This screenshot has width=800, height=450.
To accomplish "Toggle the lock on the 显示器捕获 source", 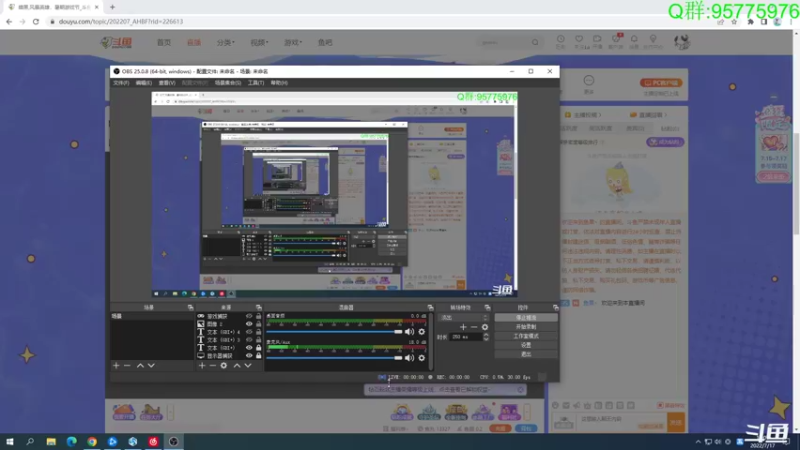I will pyautogui.click(x=259, y=356).
